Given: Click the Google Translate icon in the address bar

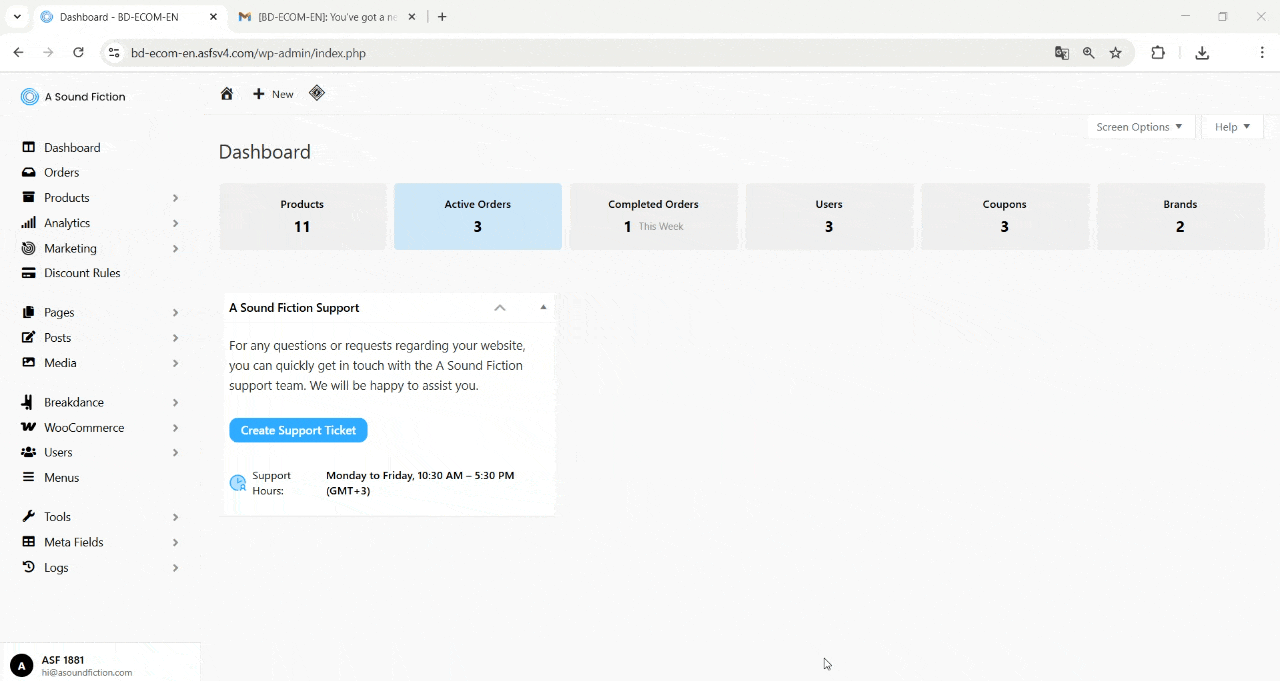Looking at the screenshot, I should [x=1061, y=53].
